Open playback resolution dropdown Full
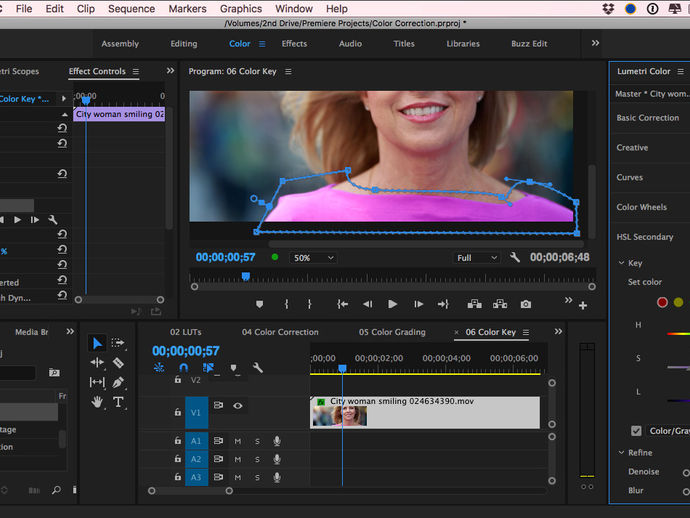The width and height of the screenshot is (690, 518). 477,258
